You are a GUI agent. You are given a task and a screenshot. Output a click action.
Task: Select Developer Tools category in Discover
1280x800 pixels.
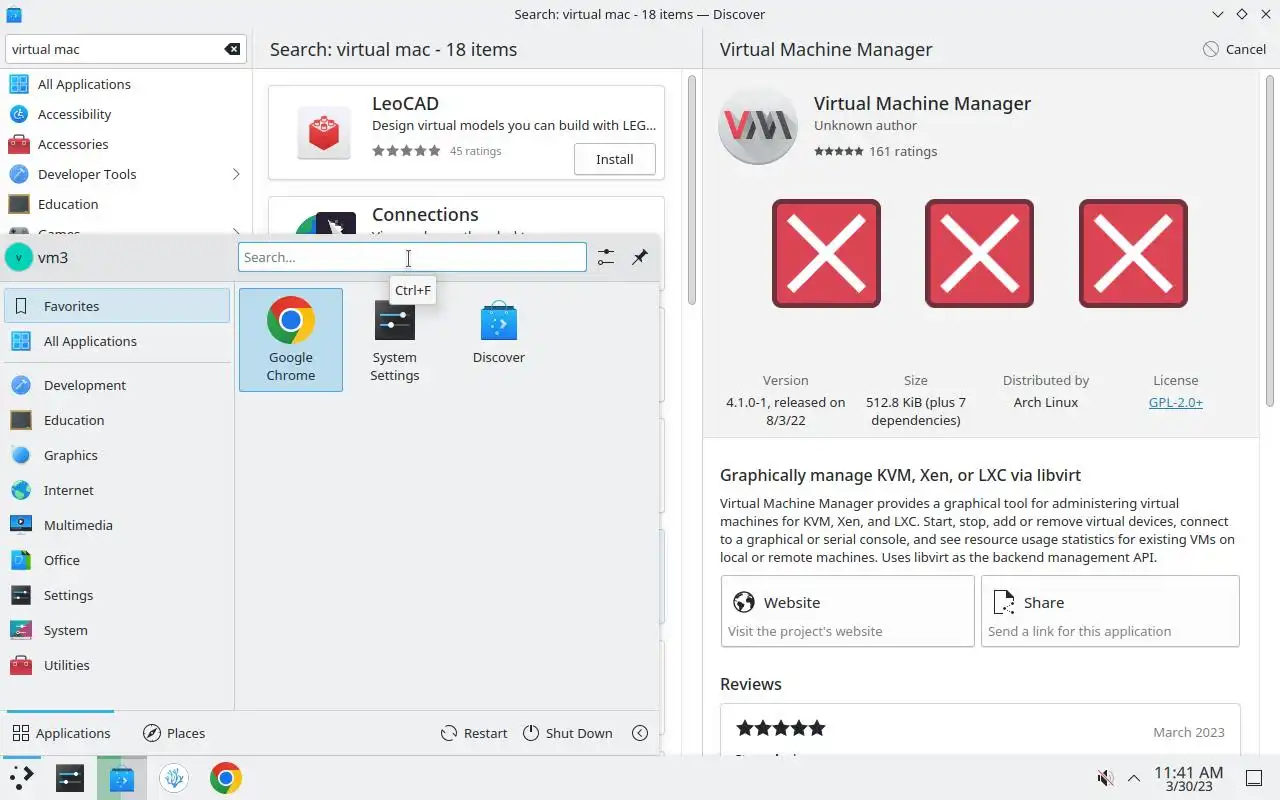click(x=126, y=174)
